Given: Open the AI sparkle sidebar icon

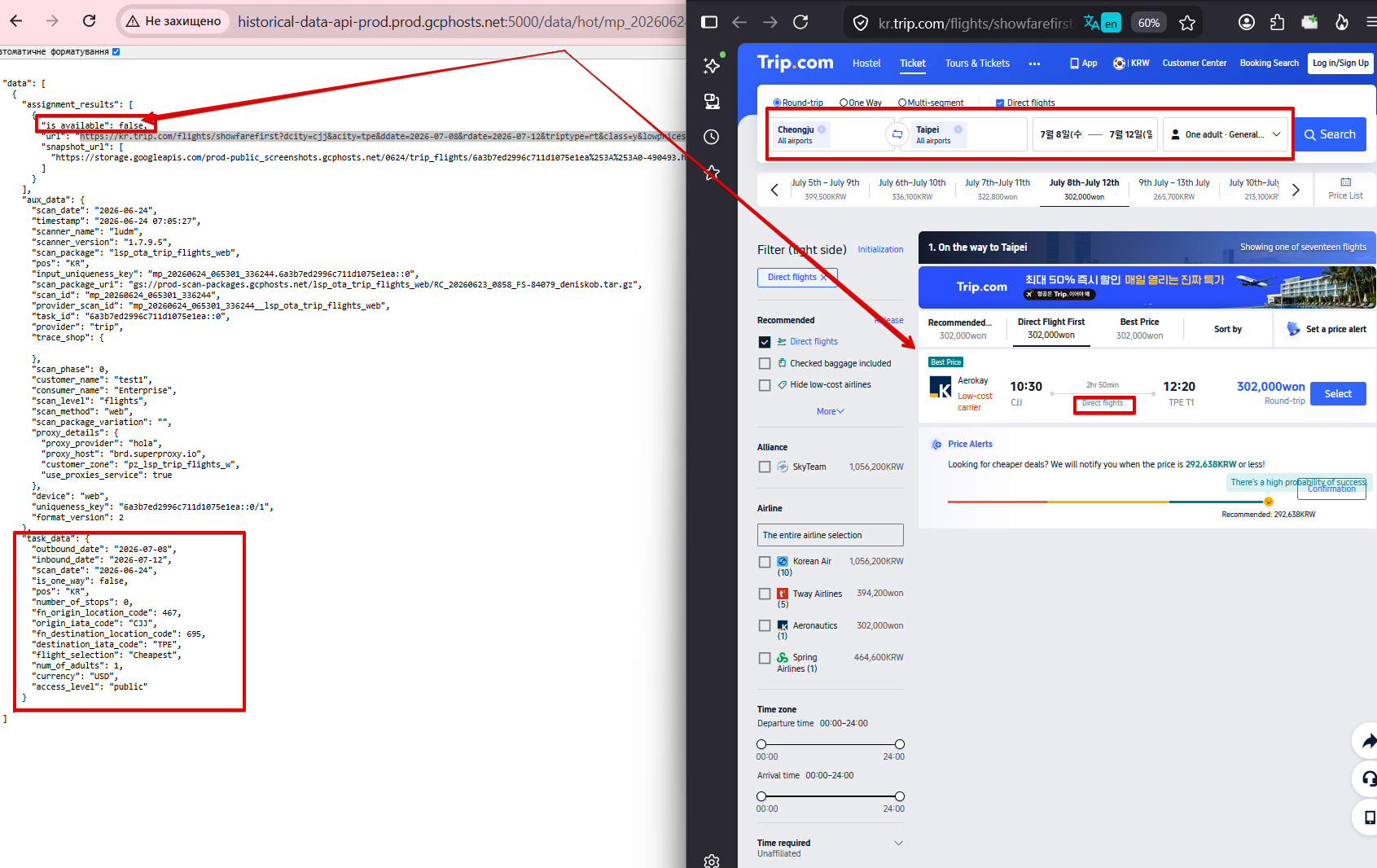Looking at the screenshot, I should 713,64.
